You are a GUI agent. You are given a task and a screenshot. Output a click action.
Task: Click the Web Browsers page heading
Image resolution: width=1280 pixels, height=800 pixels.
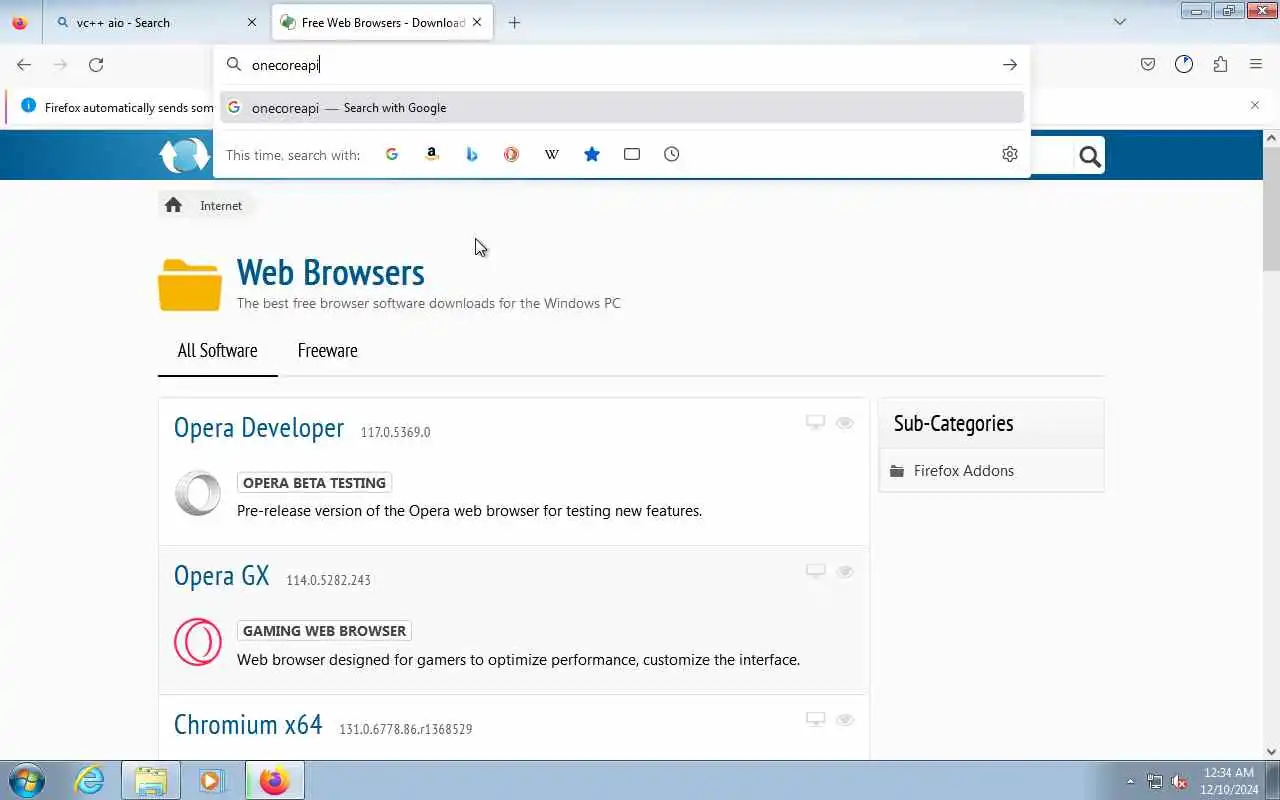(x=330, y=272)
